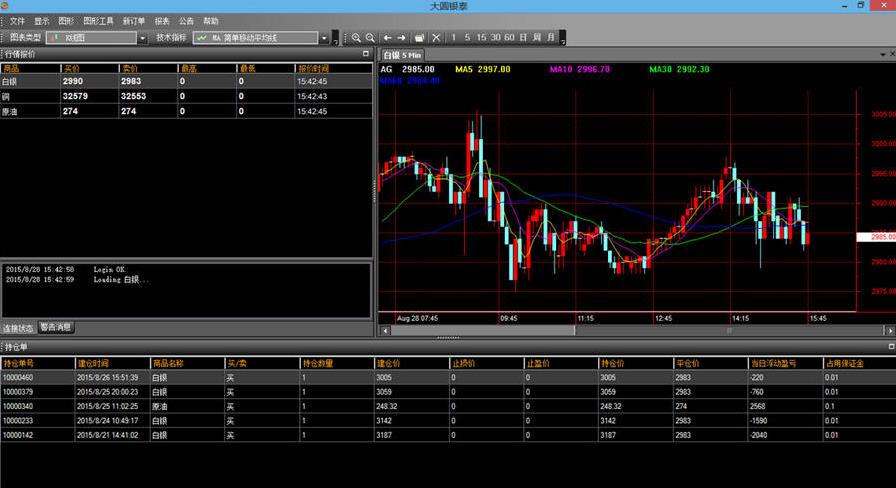
Task: Switch chart to 1-minute period
Action: click(x=454, y=38)
